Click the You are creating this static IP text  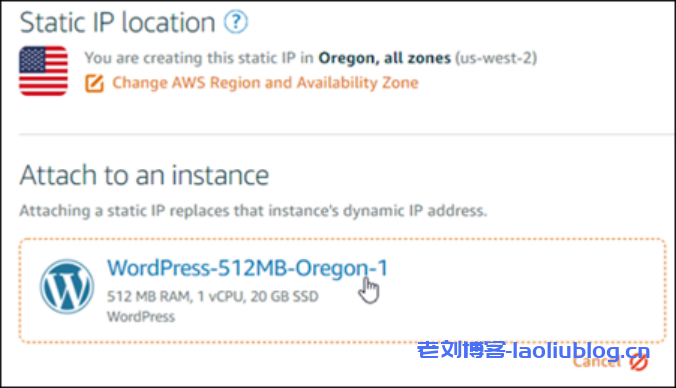199,58
